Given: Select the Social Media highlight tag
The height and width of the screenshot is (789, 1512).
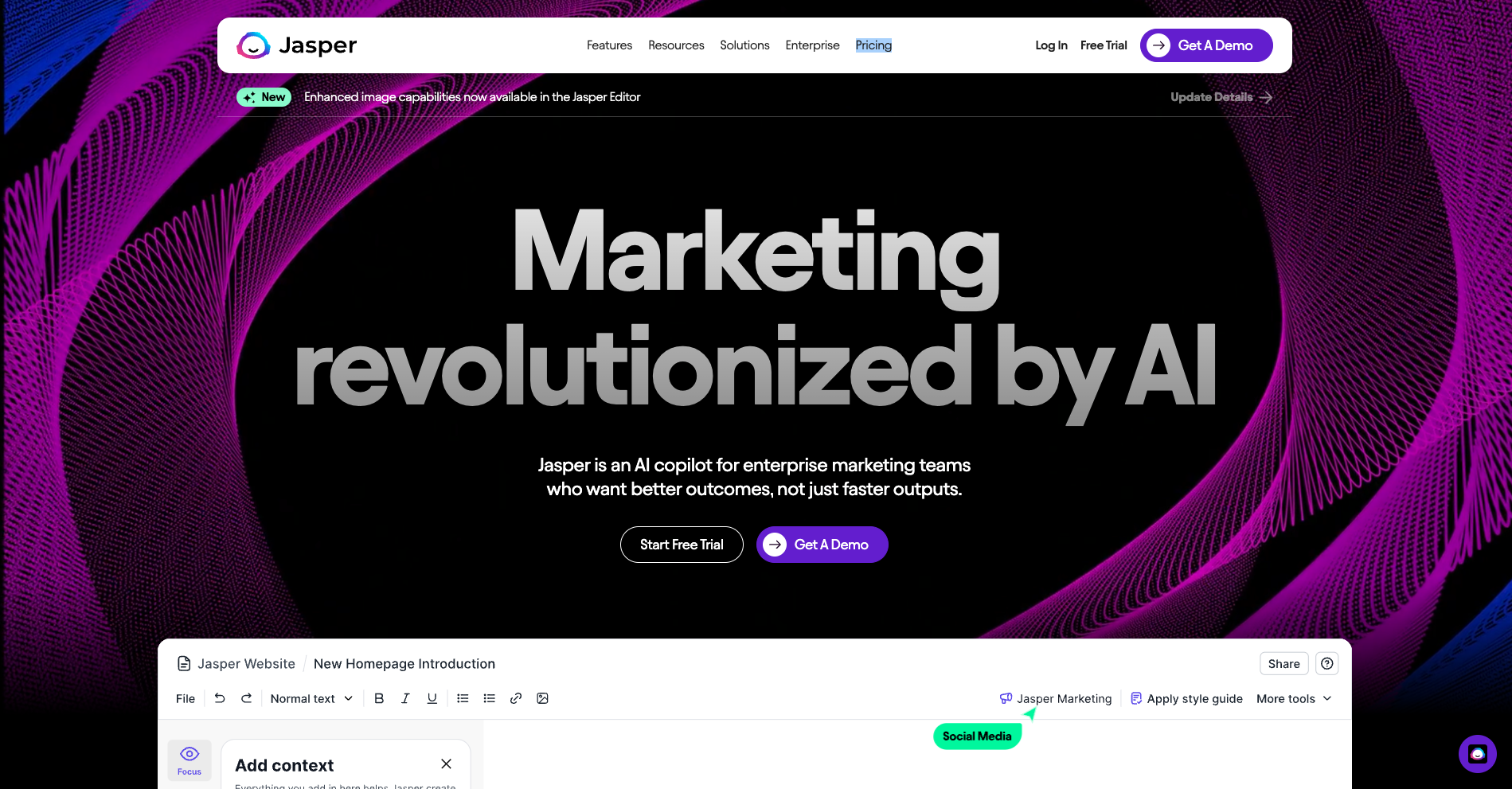Looking at the screenshot, I should click(x=977, y=736).
